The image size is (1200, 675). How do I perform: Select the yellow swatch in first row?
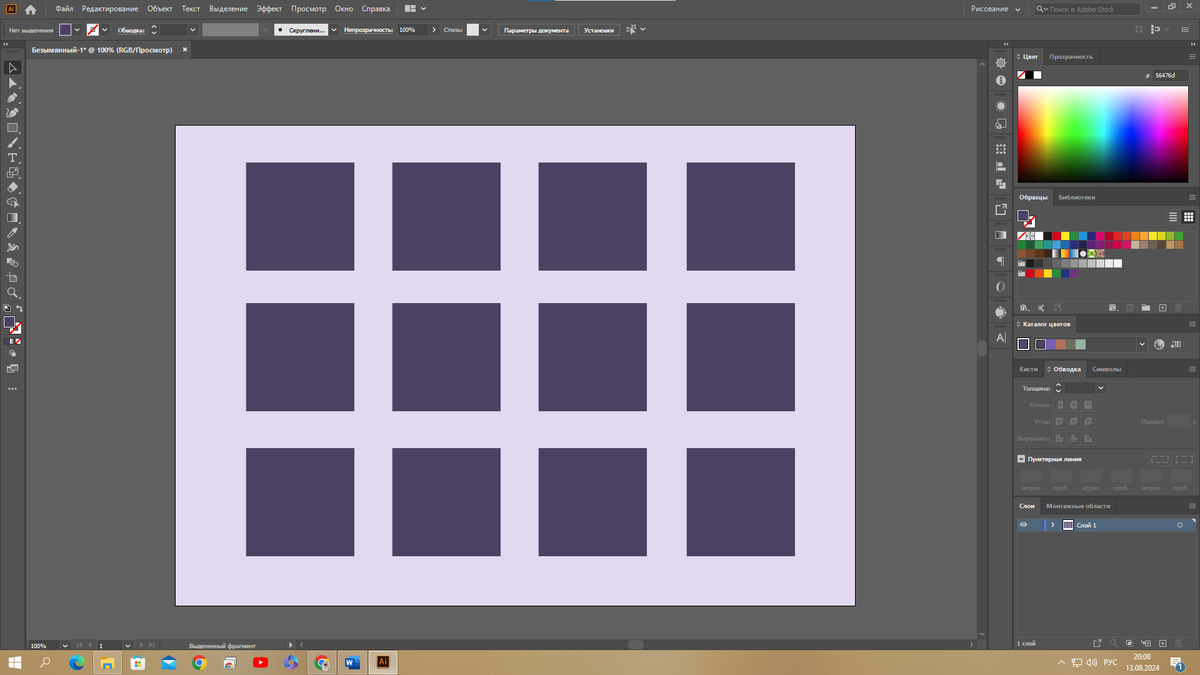1066,236
